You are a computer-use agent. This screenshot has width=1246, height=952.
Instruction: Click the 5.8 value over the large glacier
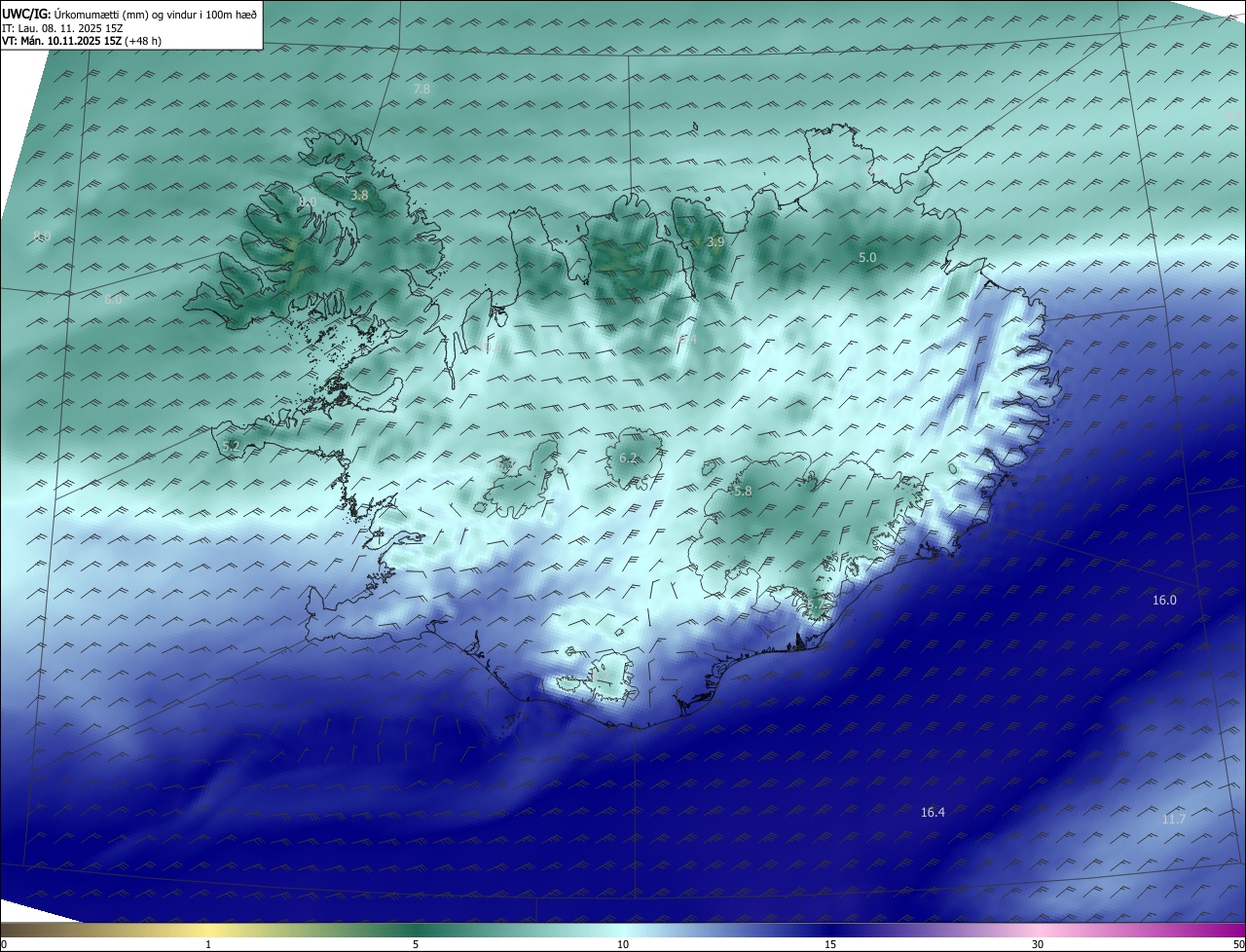coord(743,492)
